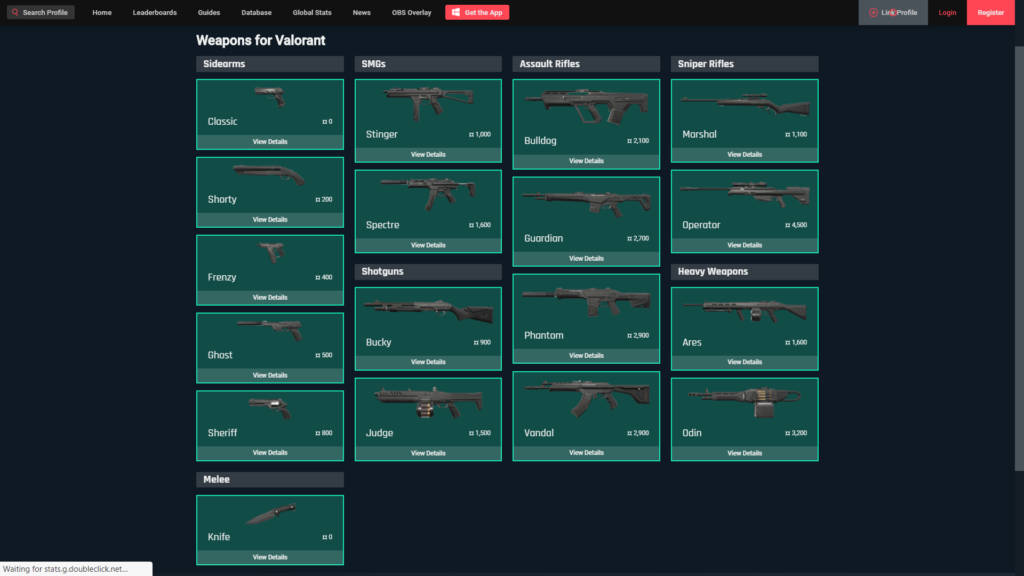Go to the Guides section
Image resolution: width=1024 pixels, height=576 pixels.
209,12
